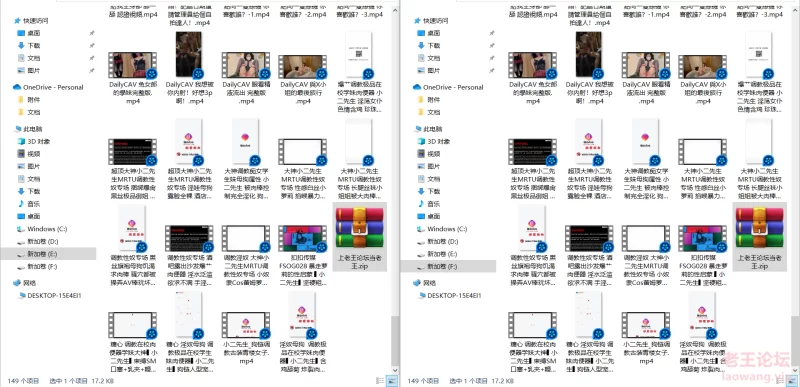
Task: Select 此电脑 in the left window
Action: pyautogui.click(x=28, y=129)
